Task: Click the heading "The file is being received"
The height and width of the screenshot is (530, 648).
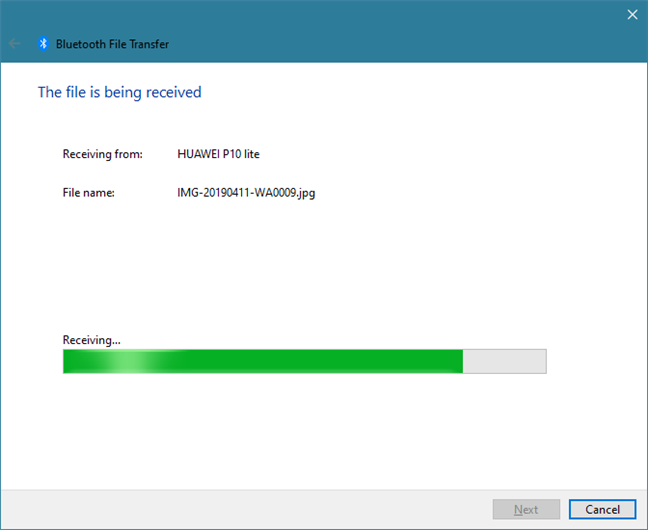Action: 119,92
